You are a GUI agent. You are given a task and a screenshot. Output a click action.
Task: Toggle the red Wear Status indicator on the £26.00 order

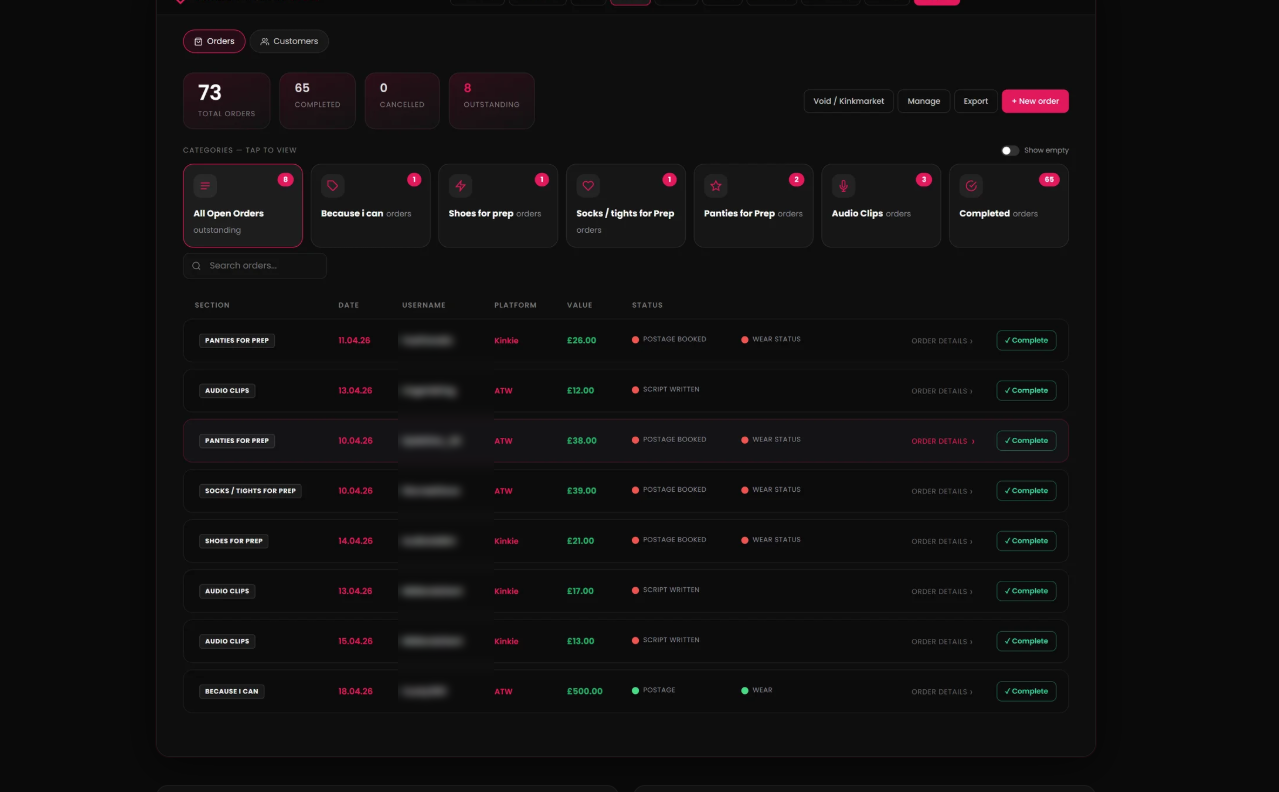771,340
